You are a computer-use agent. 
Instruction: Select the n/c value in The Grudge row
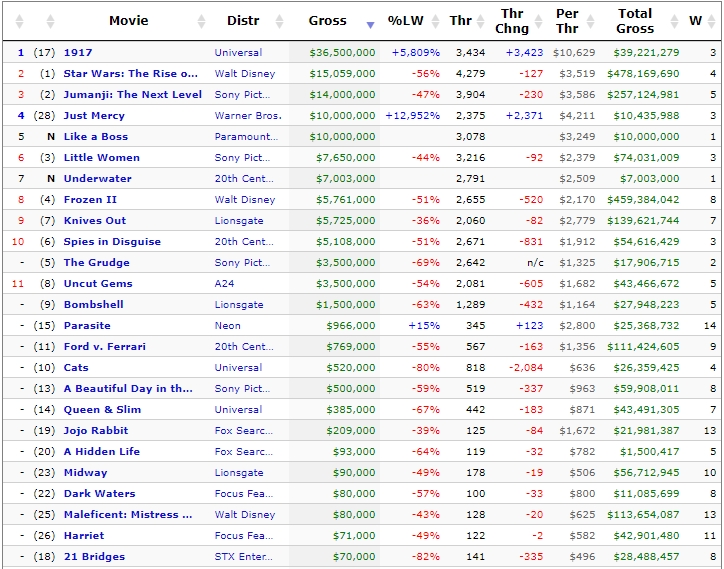[535, 263]
